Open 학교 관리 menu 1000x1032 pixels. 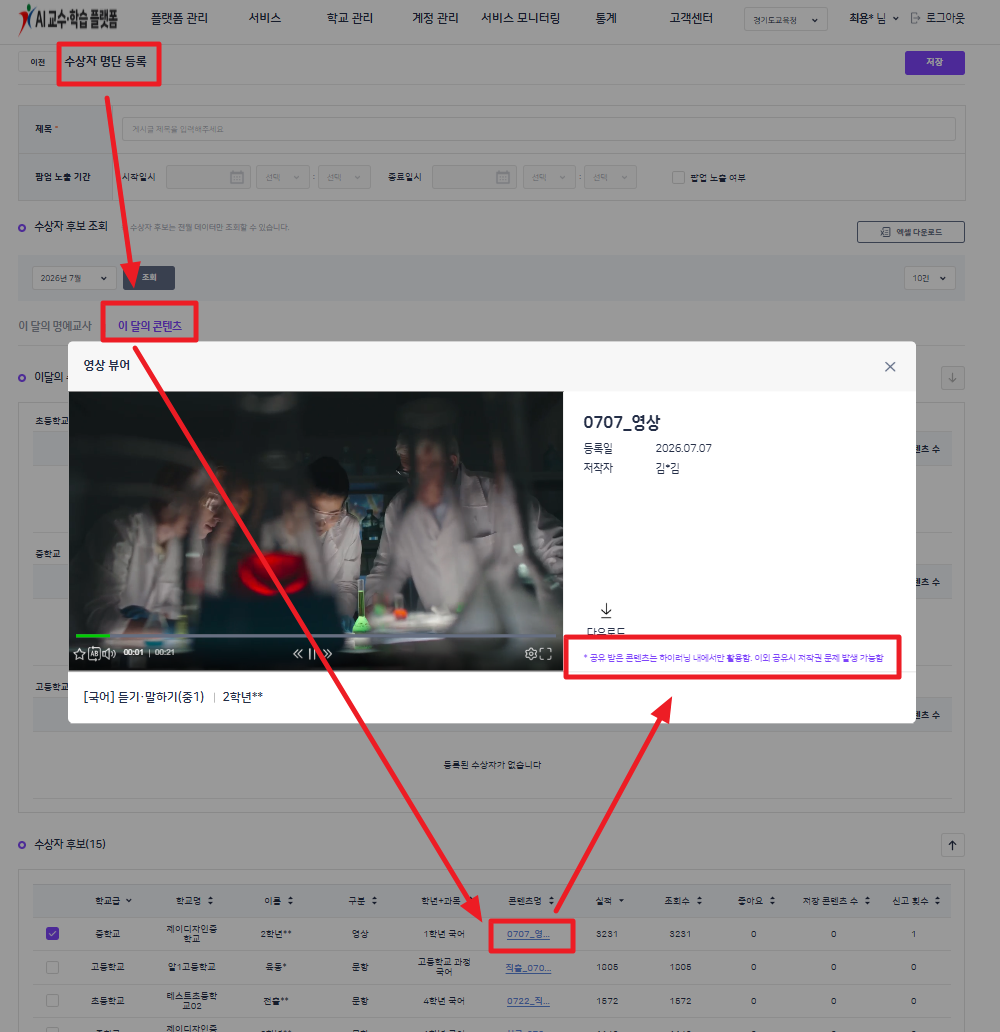click(350, 18)
